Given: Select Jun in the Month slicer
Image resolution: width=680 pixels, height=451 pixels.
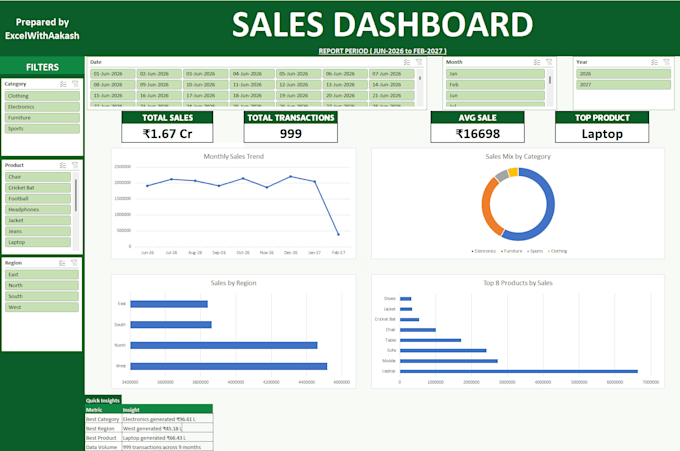Looking at the screenshot, I should pos(495,95).
